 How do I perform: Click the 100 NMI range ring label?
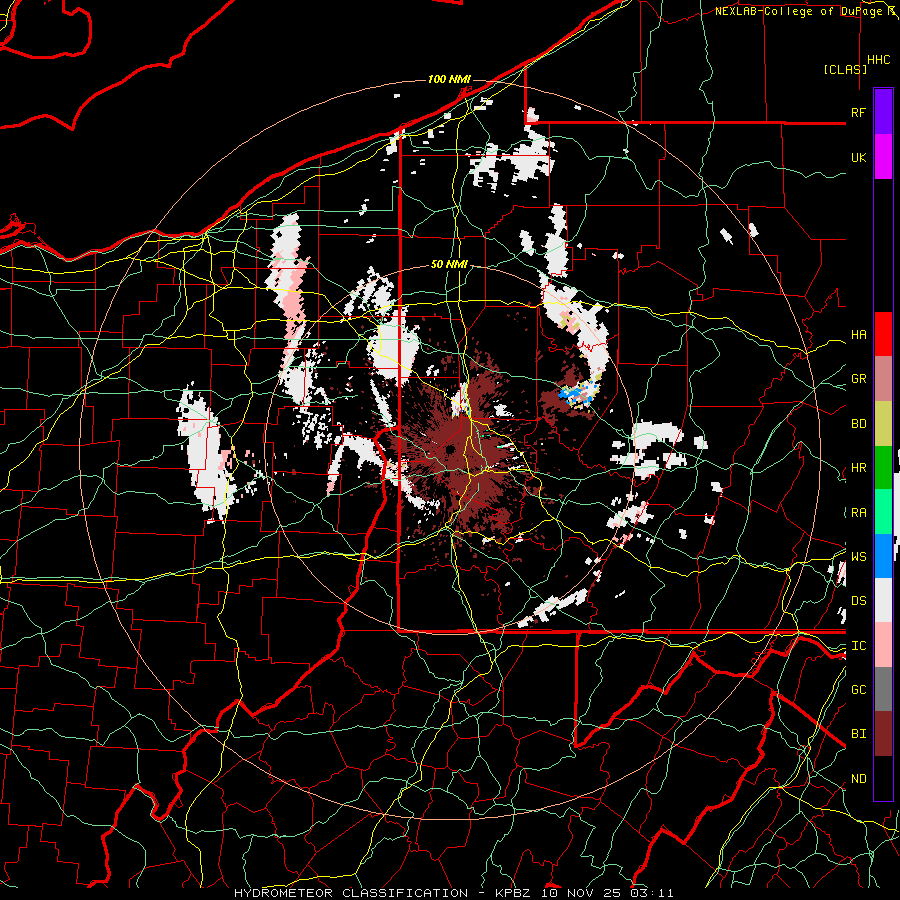tap(449, 79)
